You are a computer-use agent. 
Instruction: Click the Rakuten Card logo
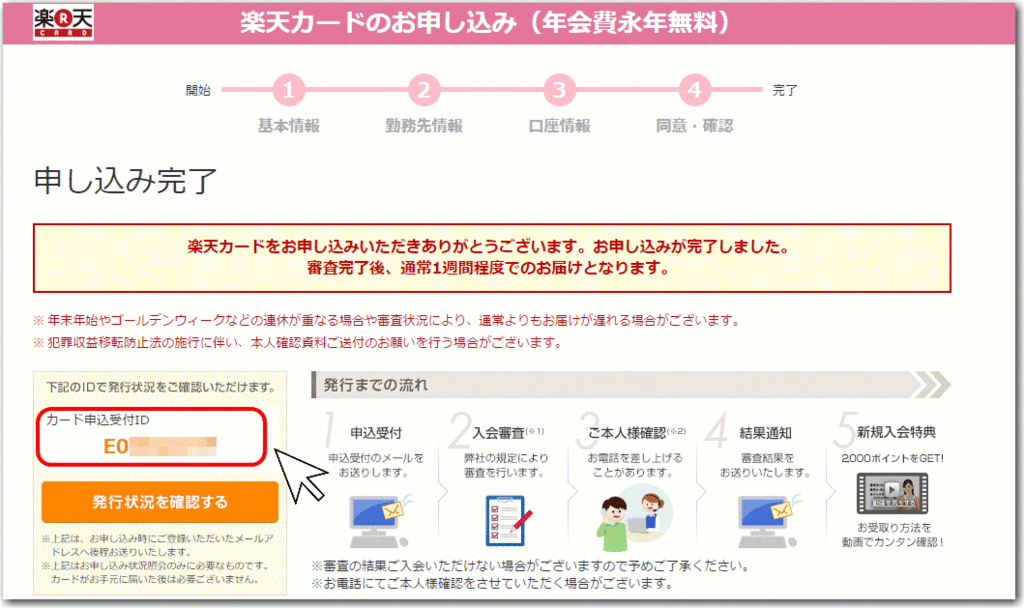(63, 22)
